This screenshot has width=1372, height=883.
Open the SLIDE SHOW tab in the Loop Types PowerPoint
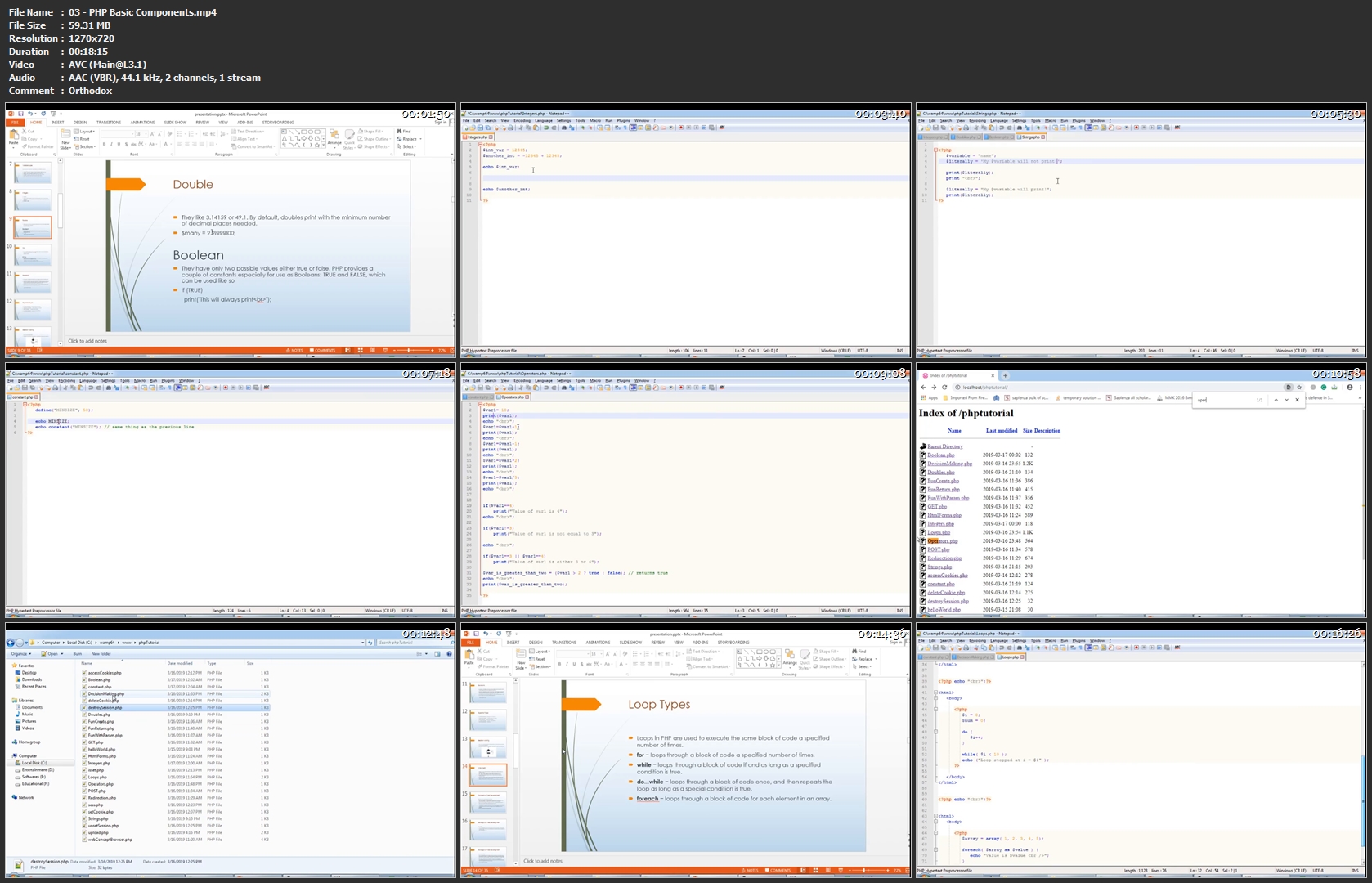pos(630,643)
